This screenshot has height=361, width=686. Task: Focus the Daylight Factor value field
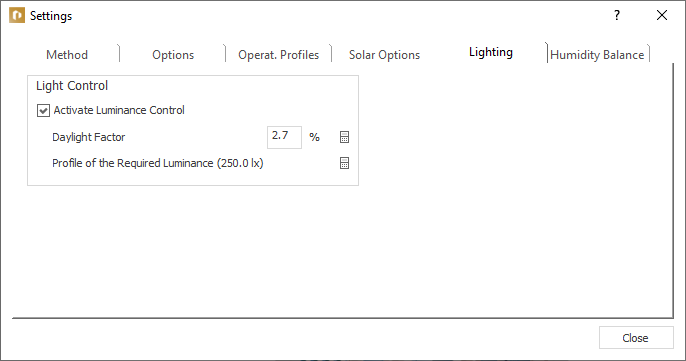tap(284, 137)
